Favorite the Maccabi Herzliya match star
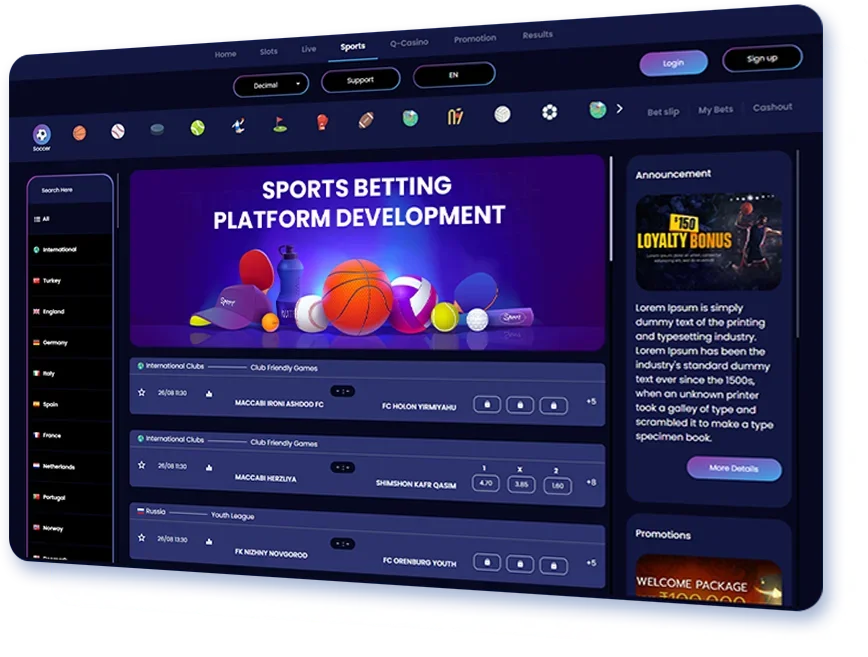The height and width of the screenshot is (657, 868). click(x=142, y=465)
